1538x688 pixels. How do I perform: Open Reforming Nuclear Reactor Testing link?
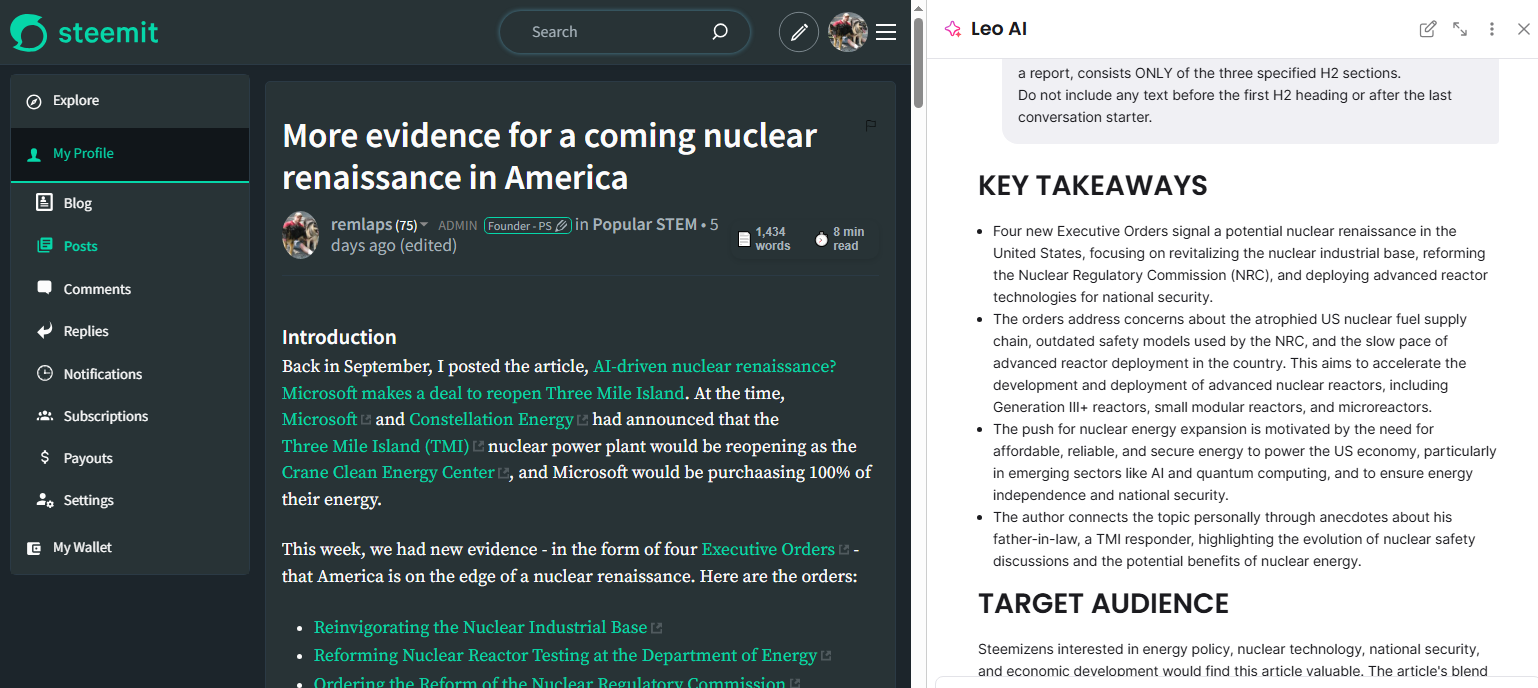(565, 655)
